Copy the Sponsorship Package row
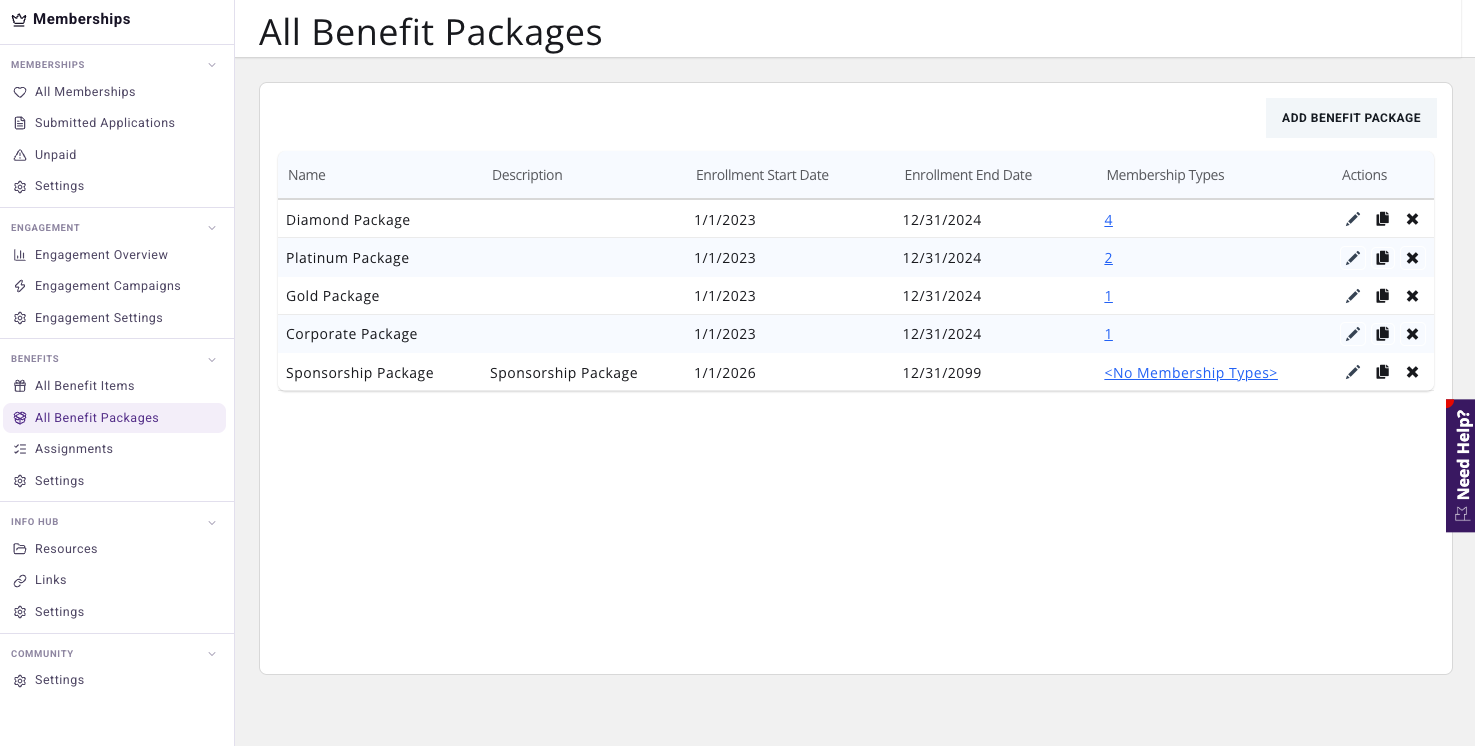Viewport: 1475px width, 746px height. click(x=1382, y=372)
